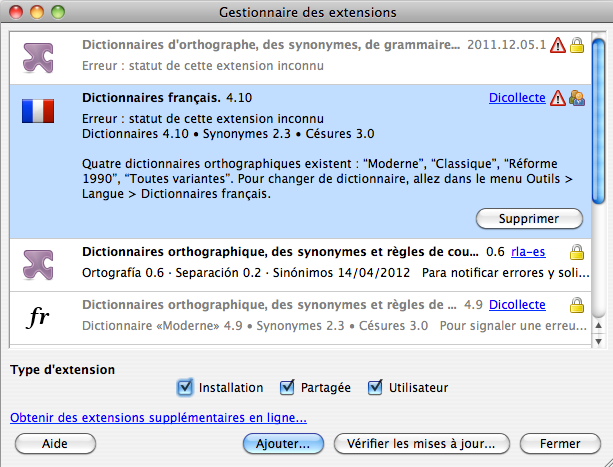Open the link to get more extensions online
The width and height of the screenshot is (613, 467).
coord(158,418)
